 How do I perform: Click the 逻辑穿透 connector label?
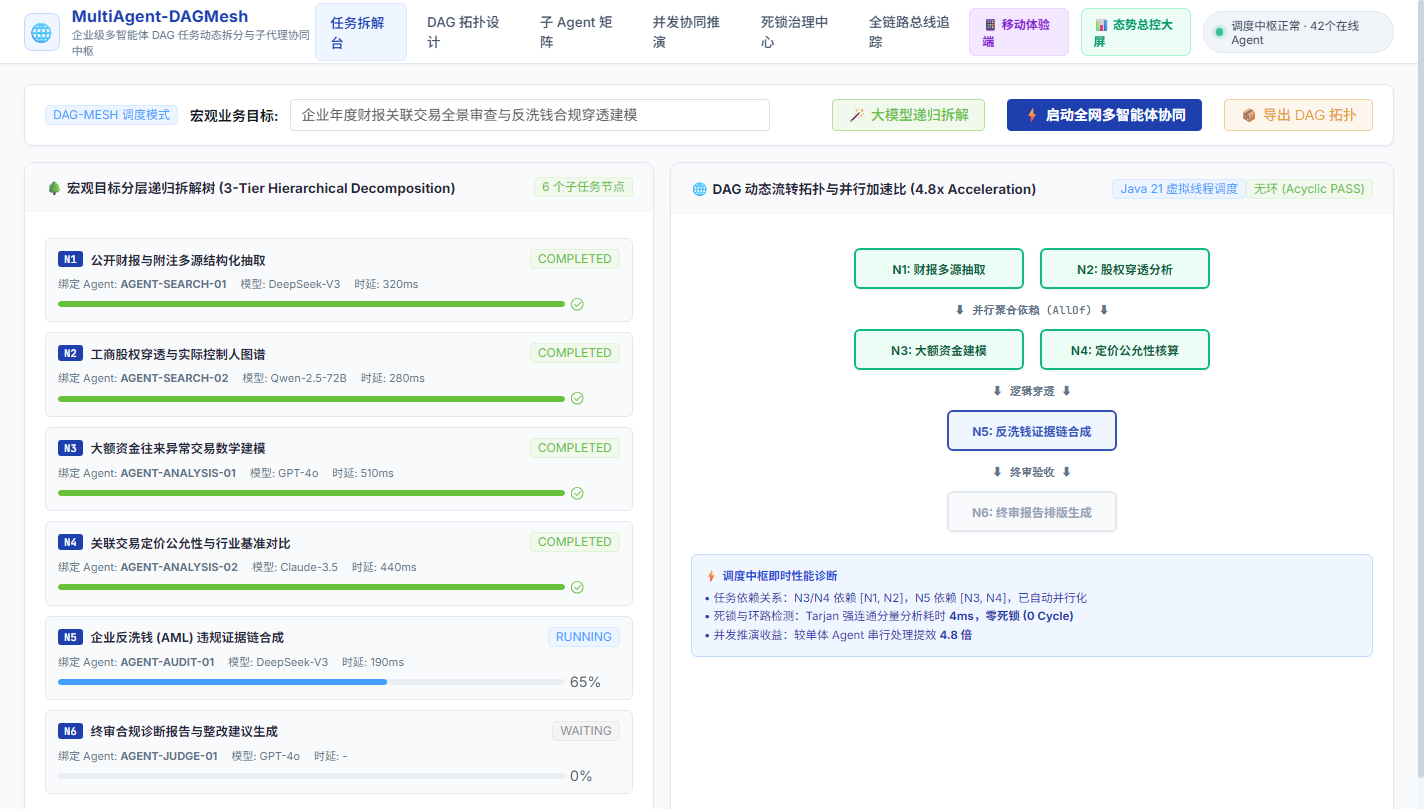tap(1032, 391)
